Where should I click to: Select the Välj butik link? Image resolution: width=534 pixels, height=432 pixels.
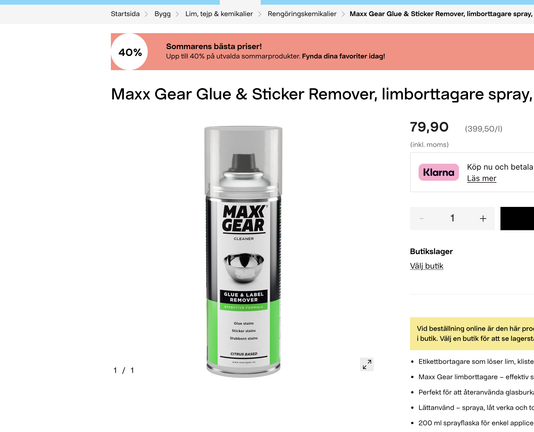click(x=426, y=266)
